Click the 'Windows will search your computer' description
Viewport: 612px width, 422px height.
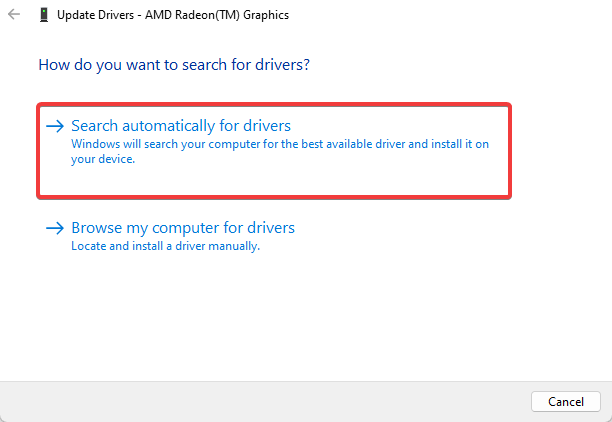pyautogui.click(x=280, y=151)
